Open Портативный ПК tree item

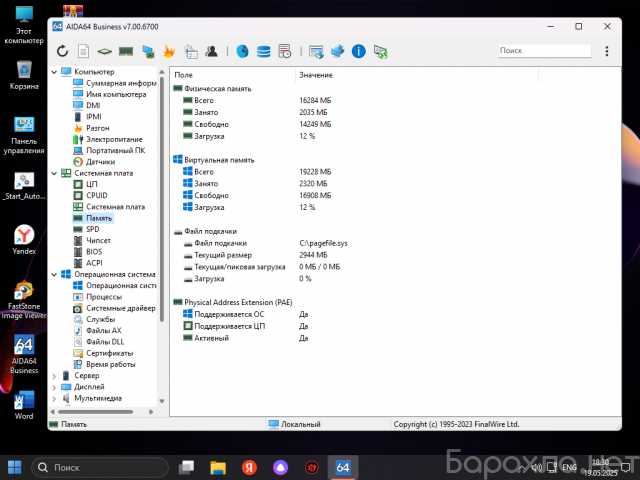click(116, 150)
